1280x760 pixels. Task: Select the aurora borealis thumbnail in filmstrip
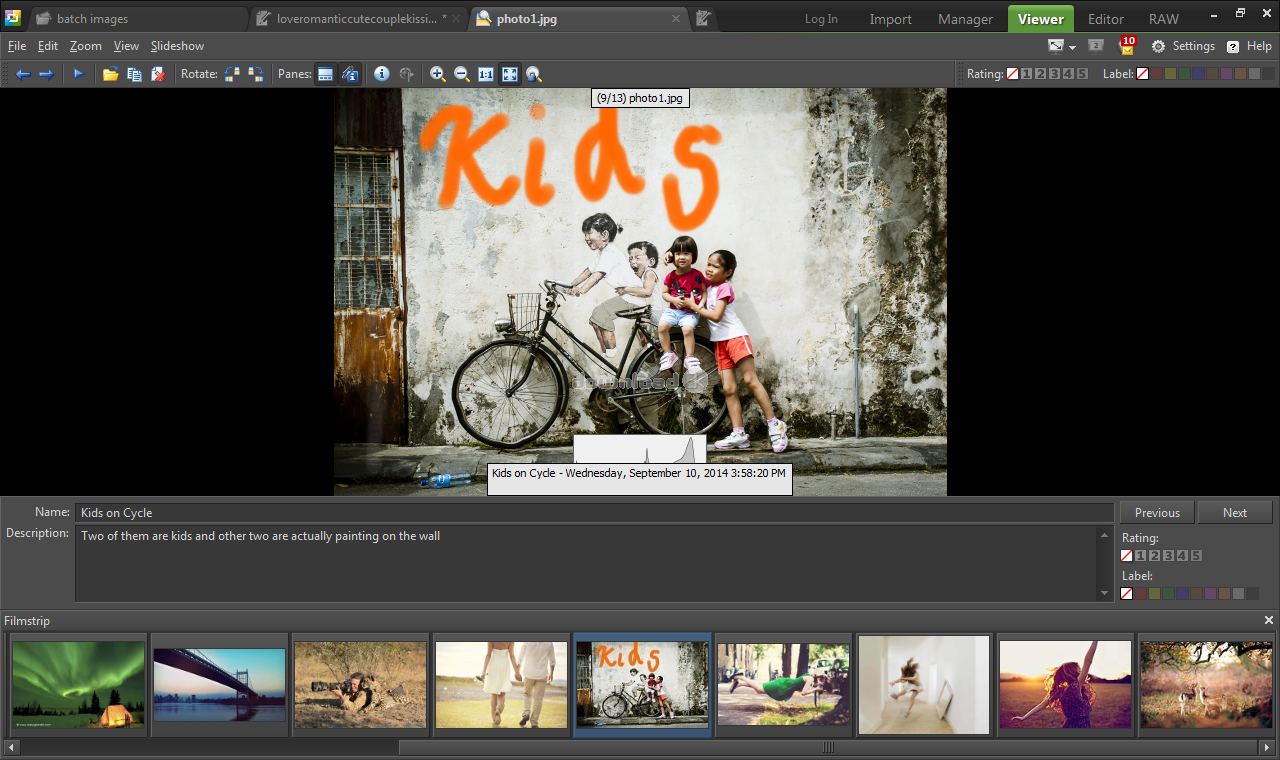click(x=78, y=685)
